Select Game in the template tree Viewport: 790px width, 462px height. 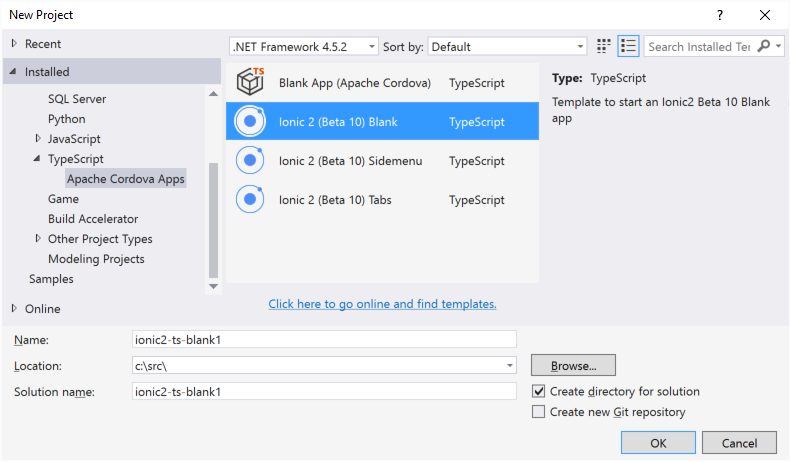pyautogui.click(x=63, y=199)
